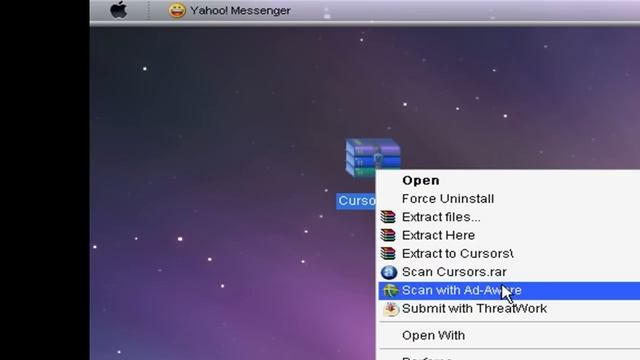
Task: Choose Open in the context menu
Action: (x=421, y=180)
